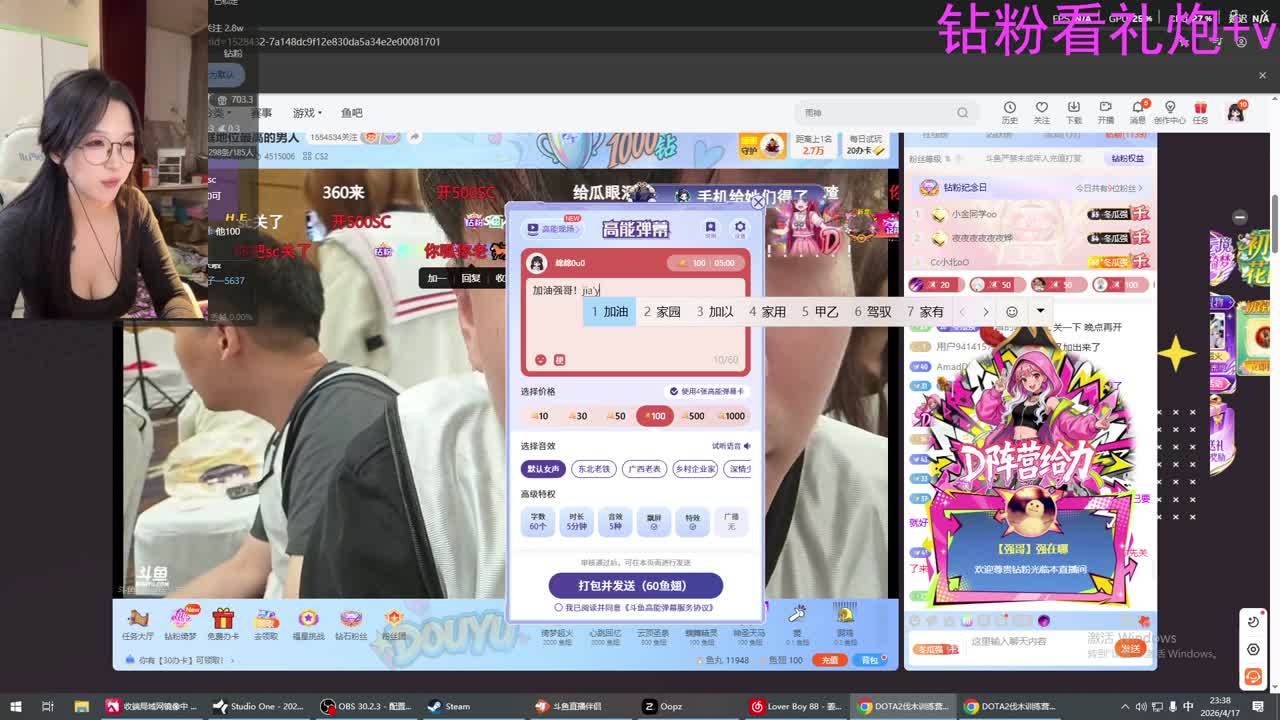1280x720 pixels.
Task: Open settings gear in 高能弹幕 panel
Action: pyautogui.click(x=740, y=228)
